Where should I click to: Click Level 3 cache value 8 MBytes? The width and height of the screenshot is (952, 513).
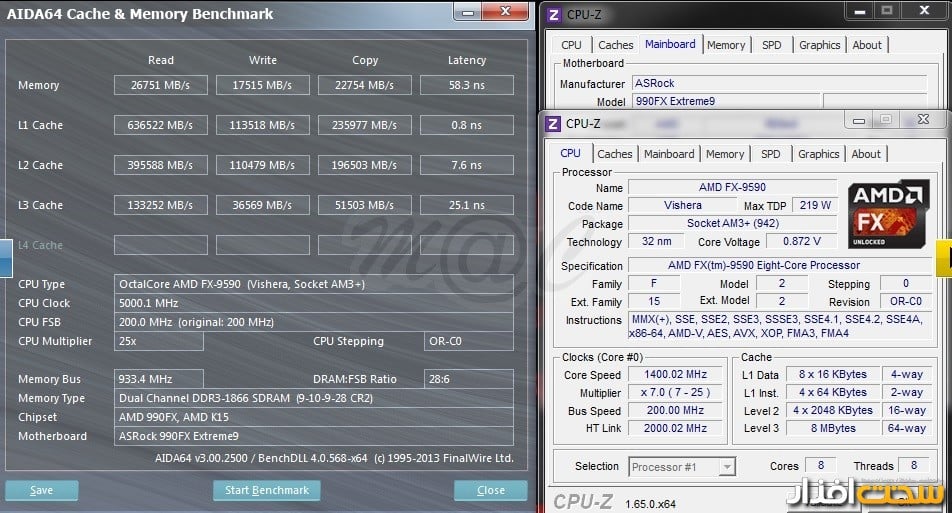click(833, 429)
